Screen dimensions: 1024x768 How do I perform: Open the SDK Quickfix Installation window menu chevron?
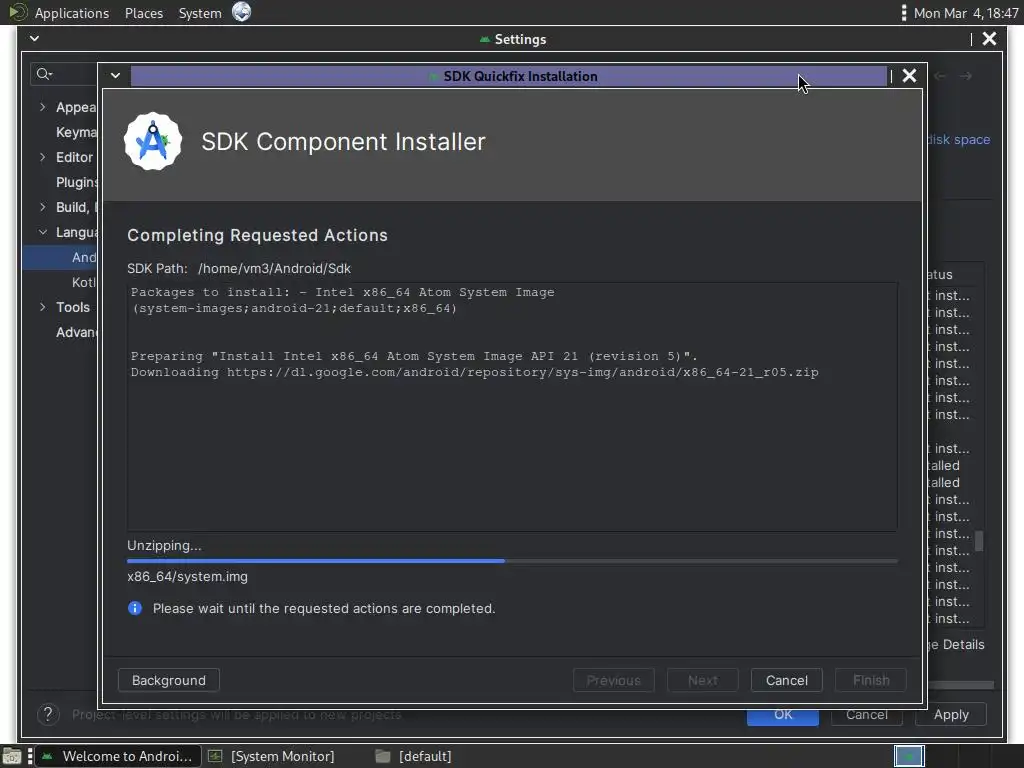coord(115,76)
